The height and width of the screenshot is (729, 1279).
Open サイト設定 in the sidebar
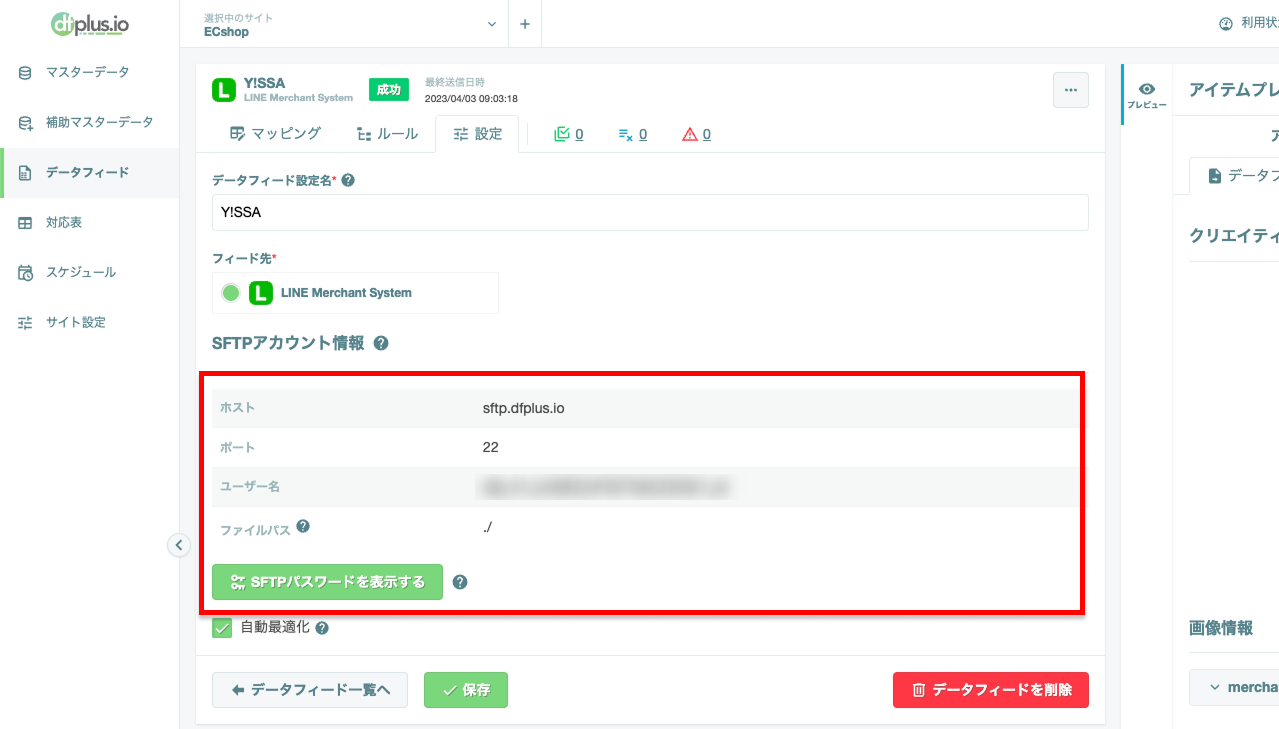(89, 322)
